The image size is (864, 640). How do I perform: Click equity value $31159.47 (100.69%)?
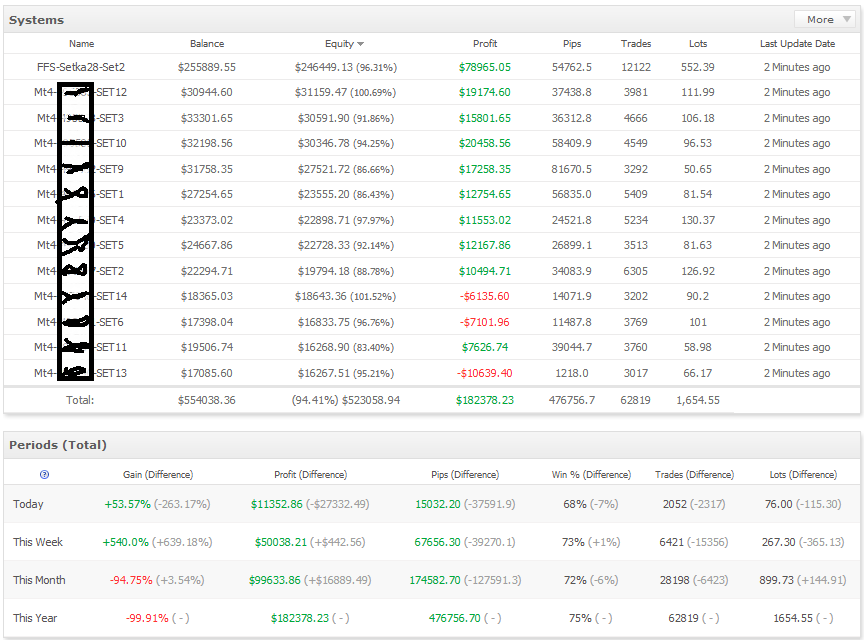pyautogui.click(x=345, y=92)
